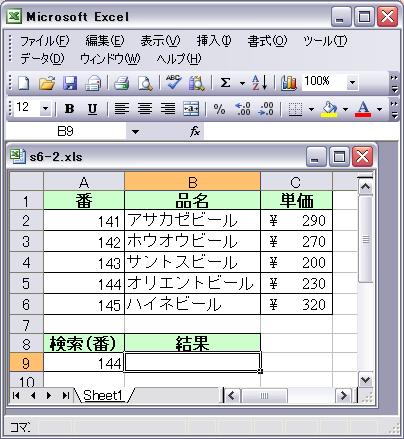Run the ABC spelling check icon
The image size is (404, 439).
174,82
